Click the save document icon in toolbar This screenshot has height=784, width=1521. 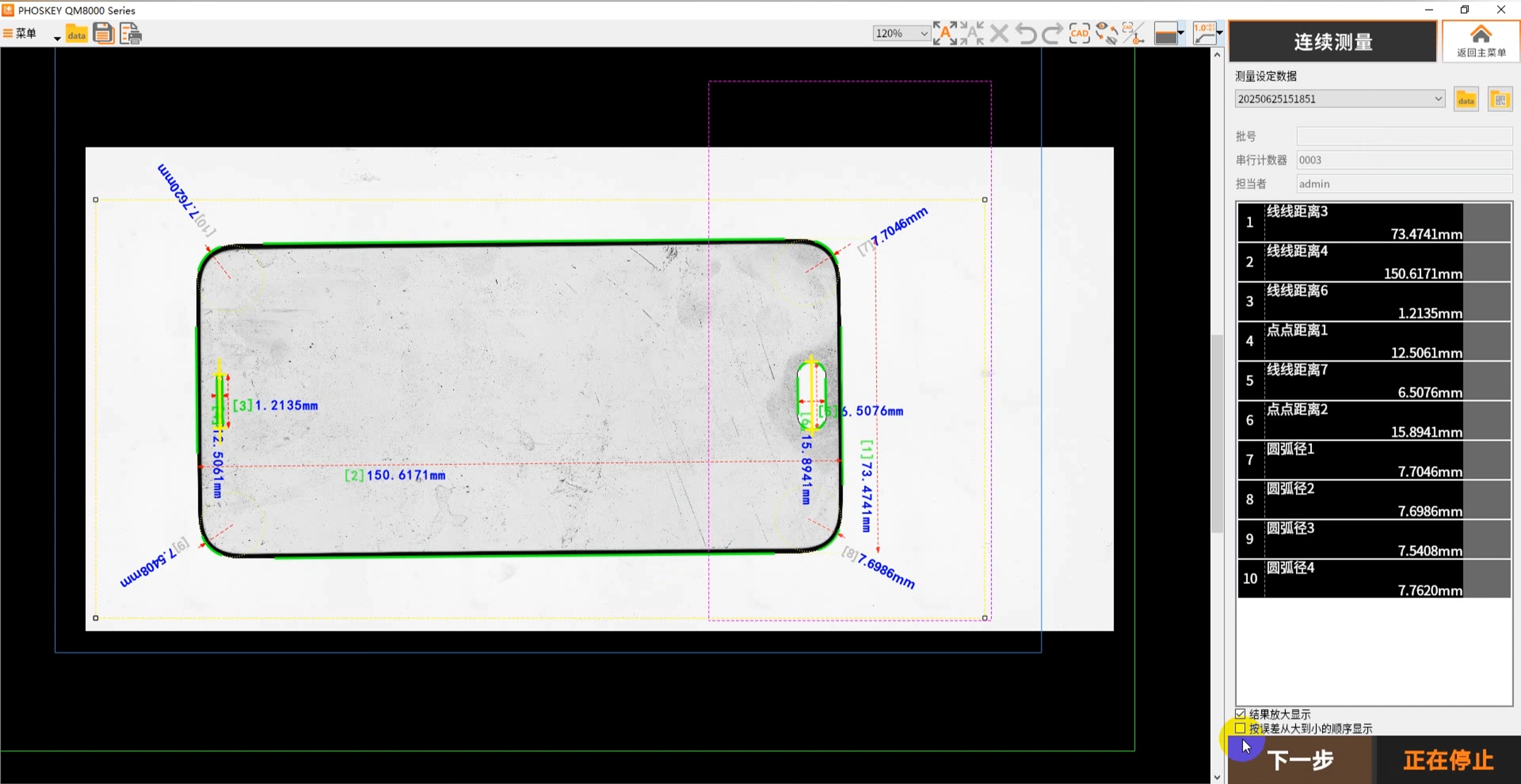(103, 33)
